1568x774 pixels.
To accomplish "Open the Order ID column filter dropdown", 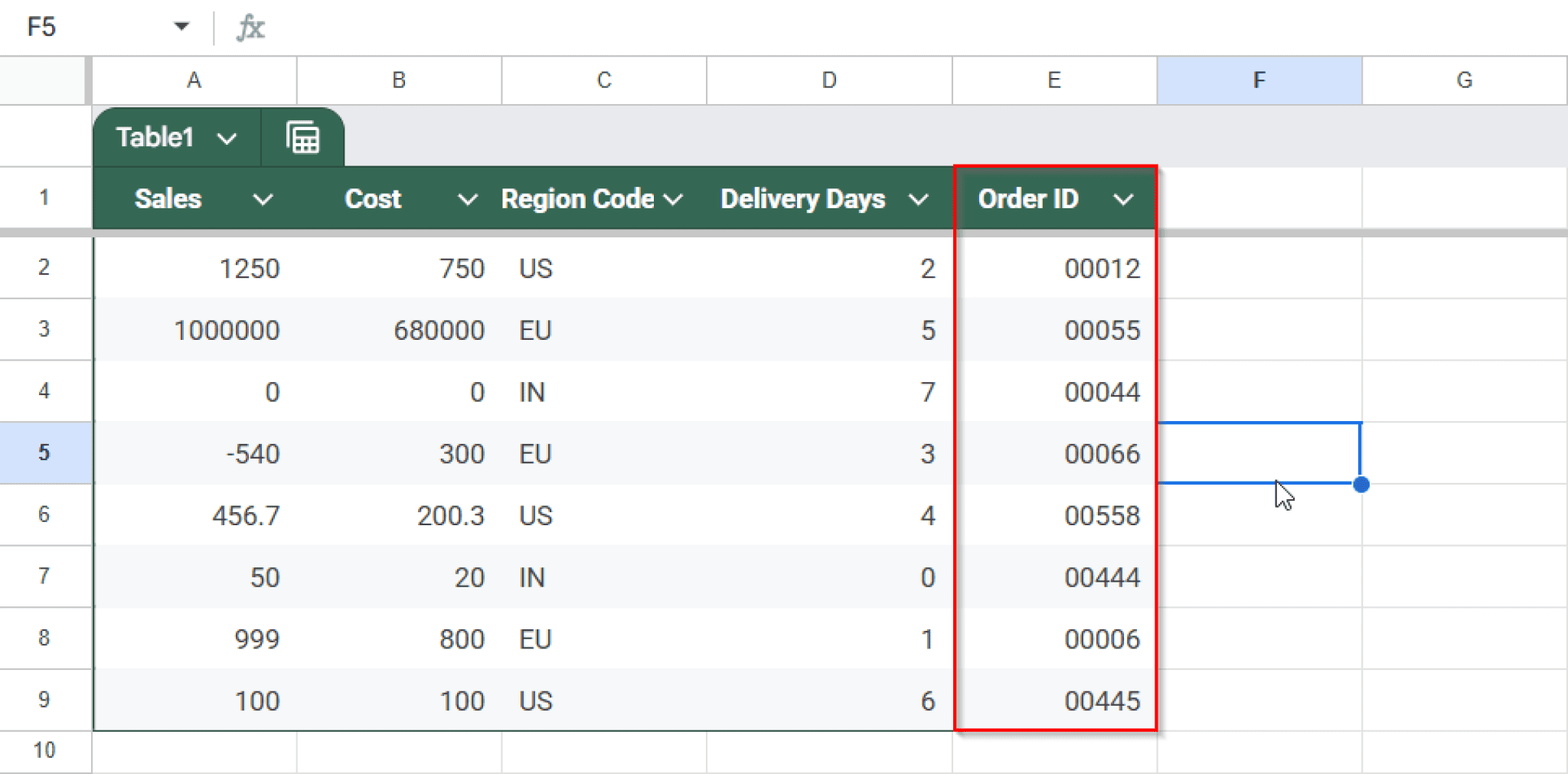I will [x=1124, y=199].
